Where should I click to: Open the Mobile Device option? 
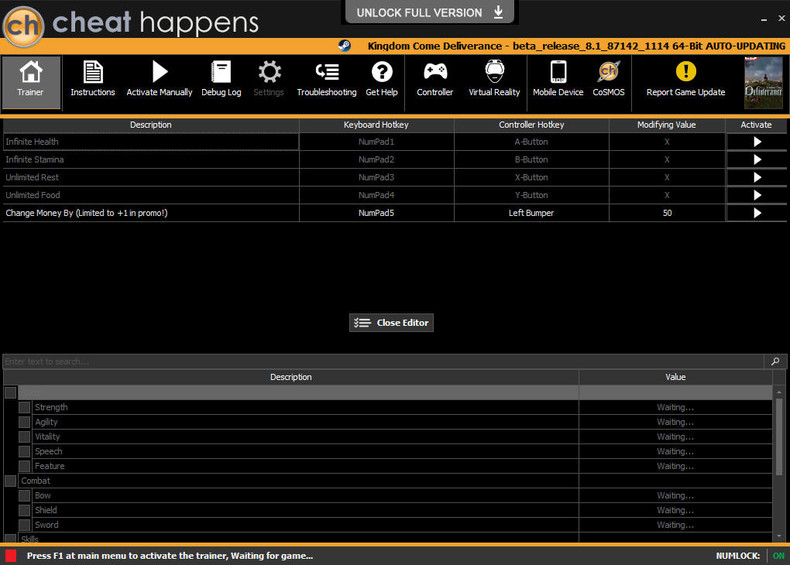point(558,78)
